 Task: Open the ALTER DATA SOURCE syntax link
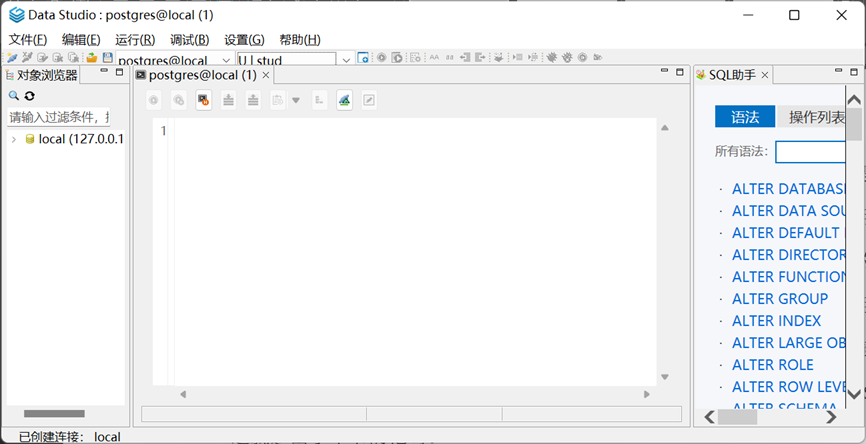coord(789,211)
